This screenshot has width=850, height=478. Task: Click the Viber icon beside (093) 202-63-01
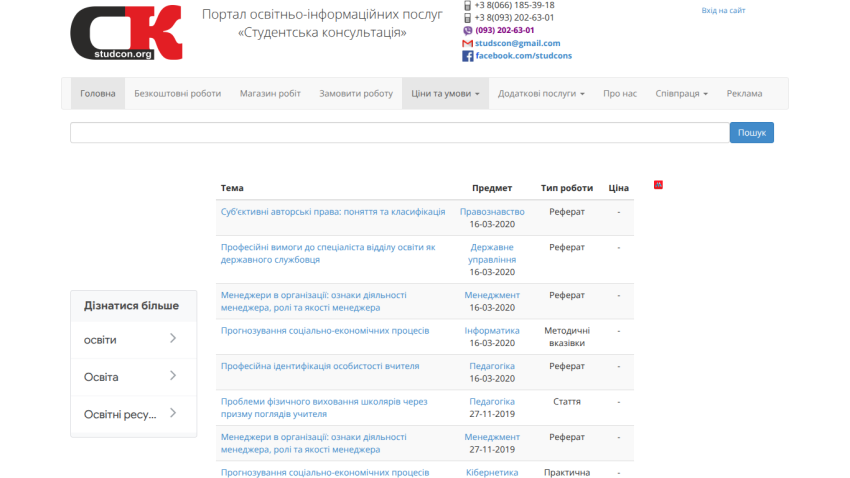coord(467,30)
